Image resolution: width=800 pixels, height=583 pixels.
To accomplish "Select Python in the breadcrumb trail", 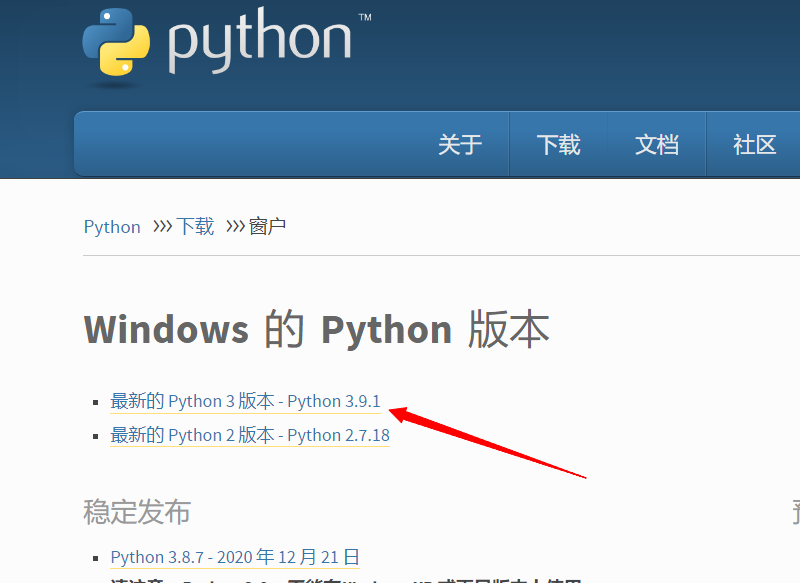I will [x=112, y=227].
